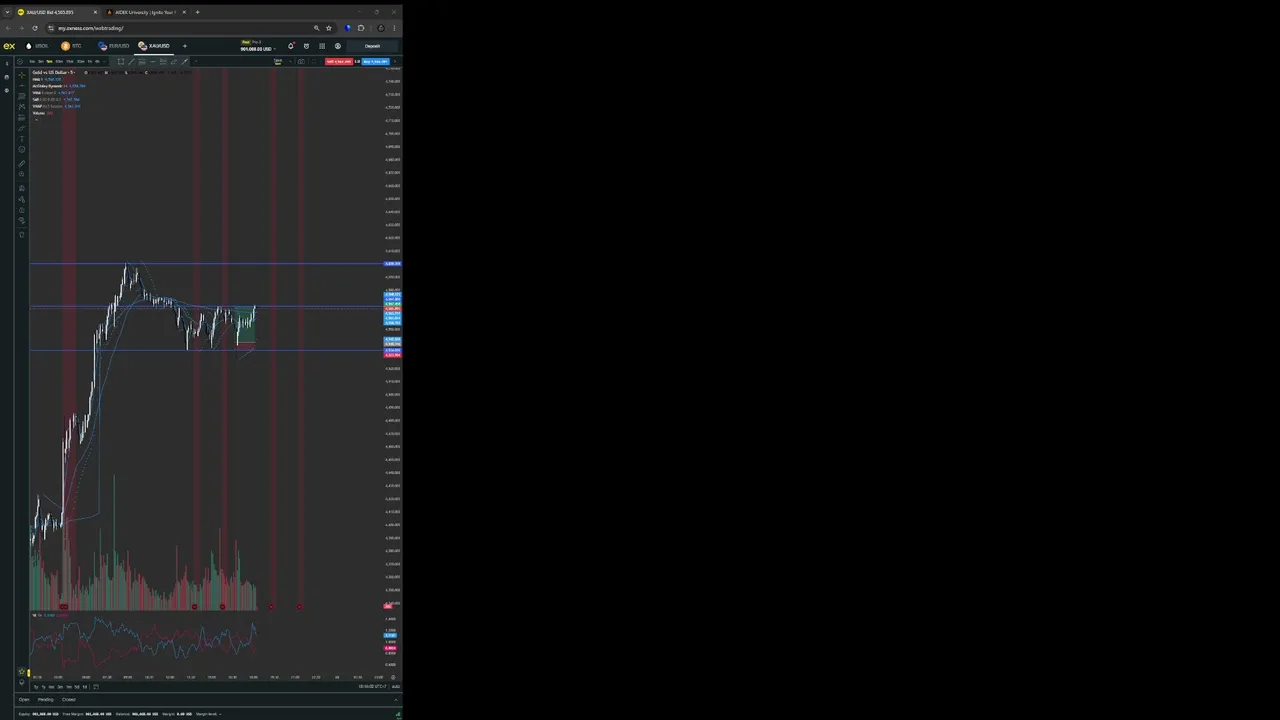Click the Exness logo
Viewport: 1280px width, 720px height.
tap(9, 46)
